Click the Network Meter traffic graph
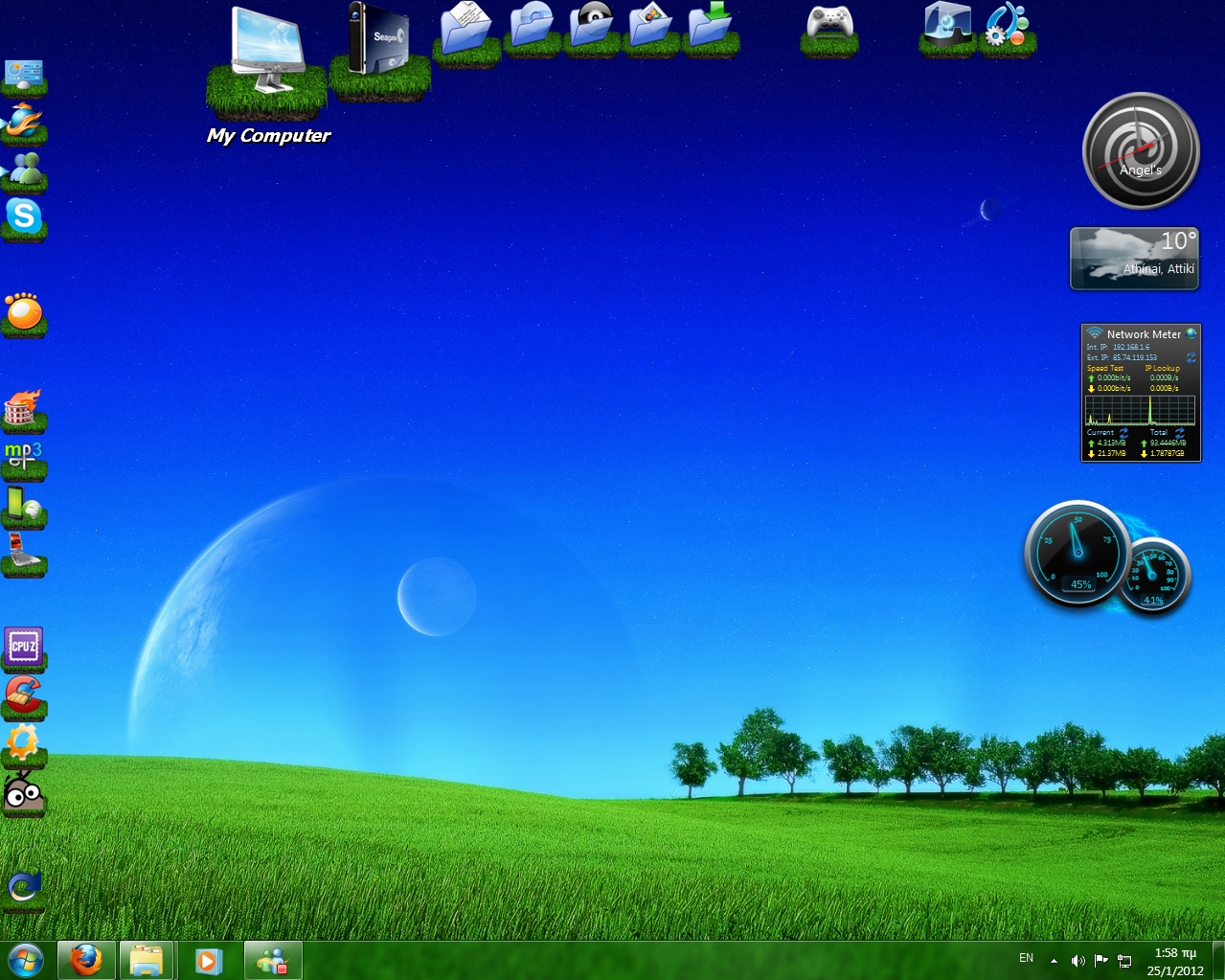The image size is (1225, 980). click(1140, 410)
